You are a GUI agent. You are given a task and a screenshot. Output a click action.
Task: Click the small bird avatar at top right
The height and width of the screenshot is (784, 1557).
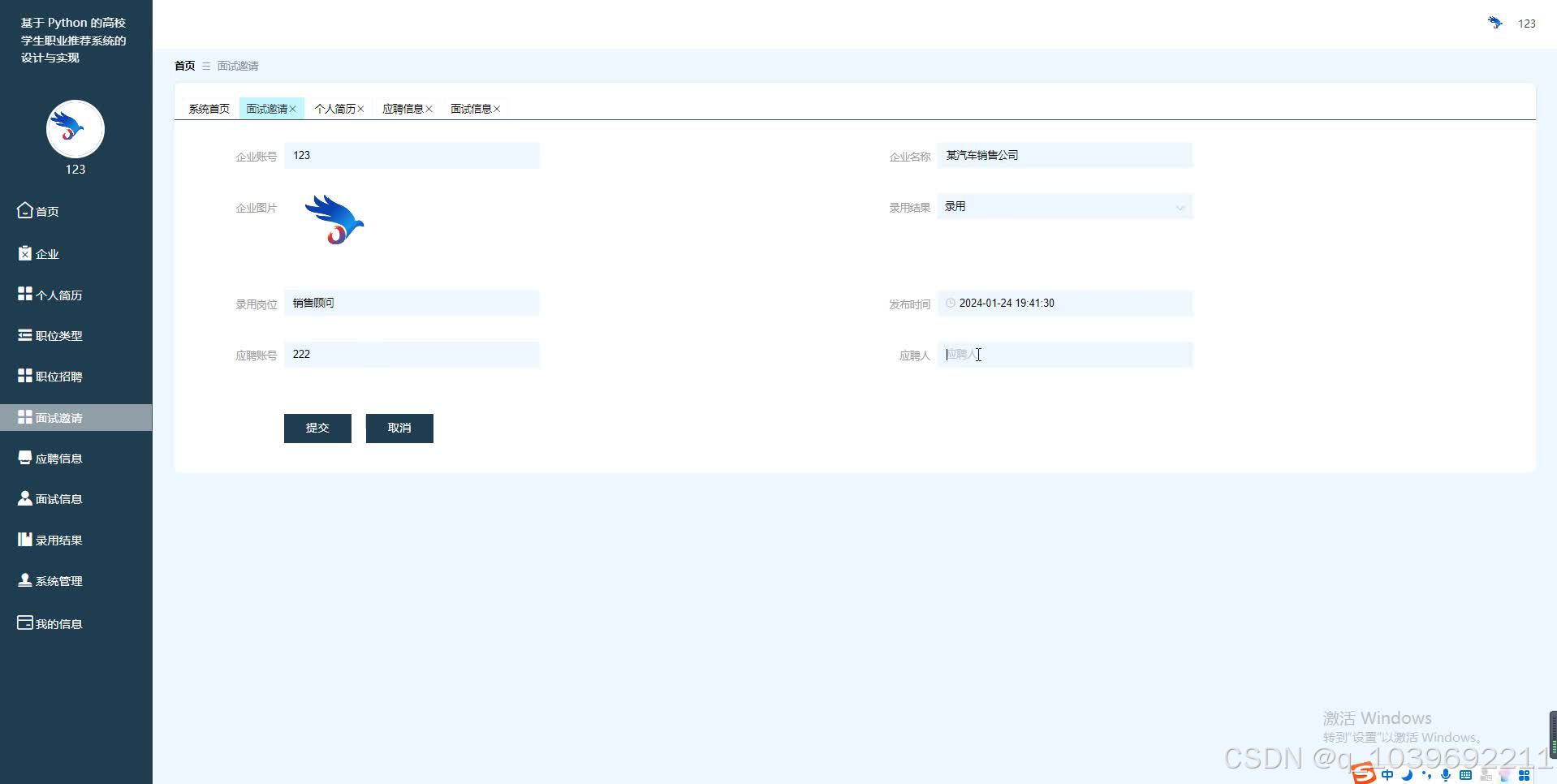pos(1495,23)
